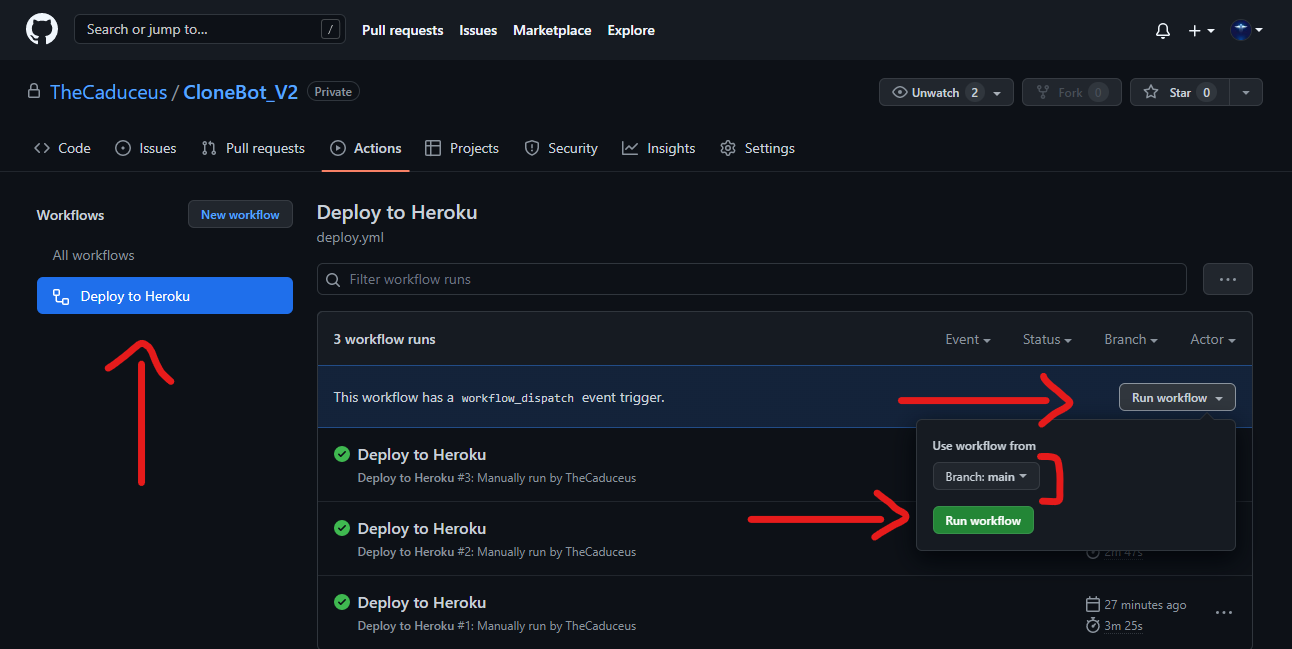Viewport: 1292px width, 649px height.
Task: Open Deploy to Heroku run #2
Action: (x=422, y=529)
